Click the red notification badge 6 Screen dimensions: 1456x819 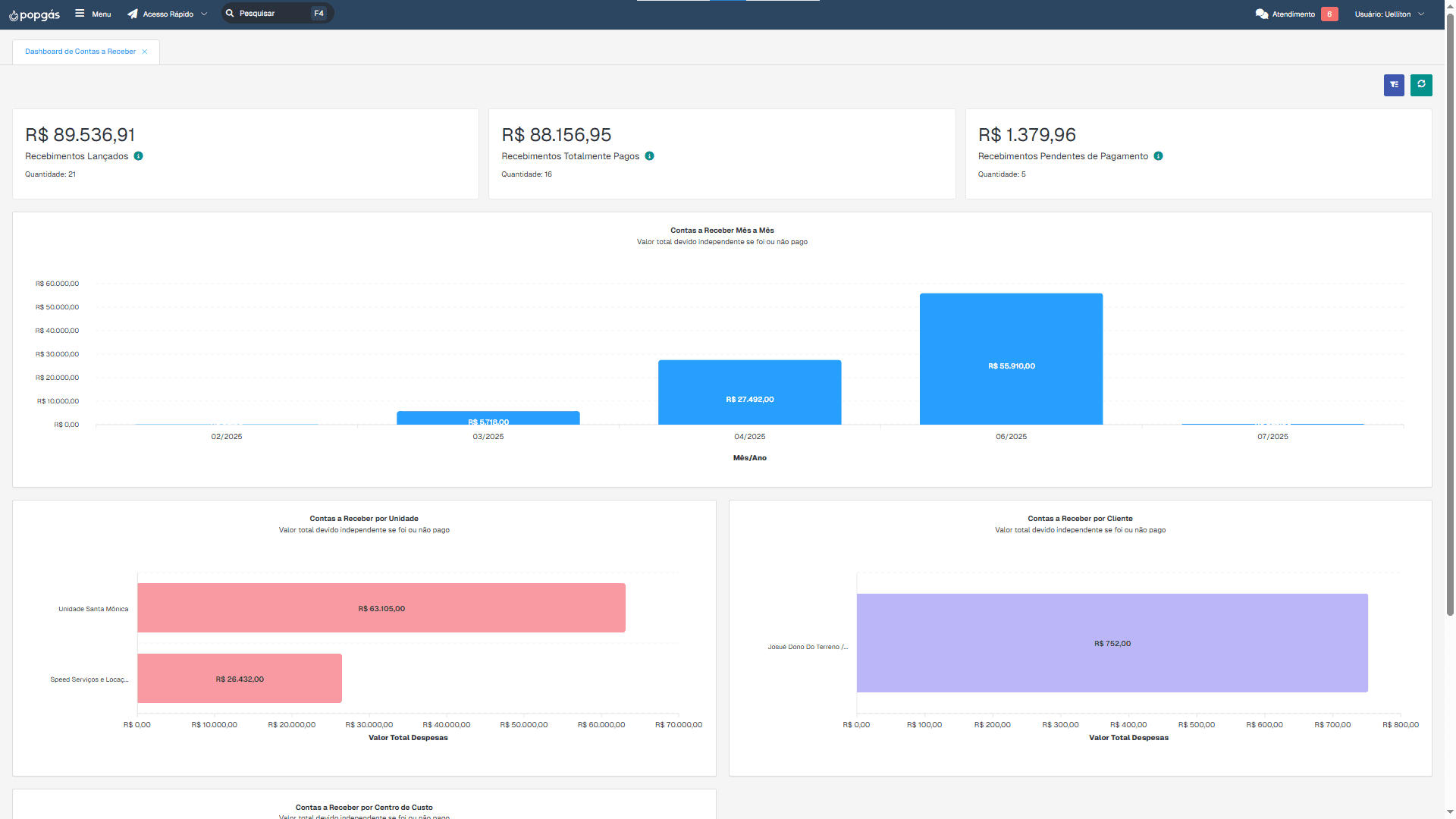[x=1329, y=14]
